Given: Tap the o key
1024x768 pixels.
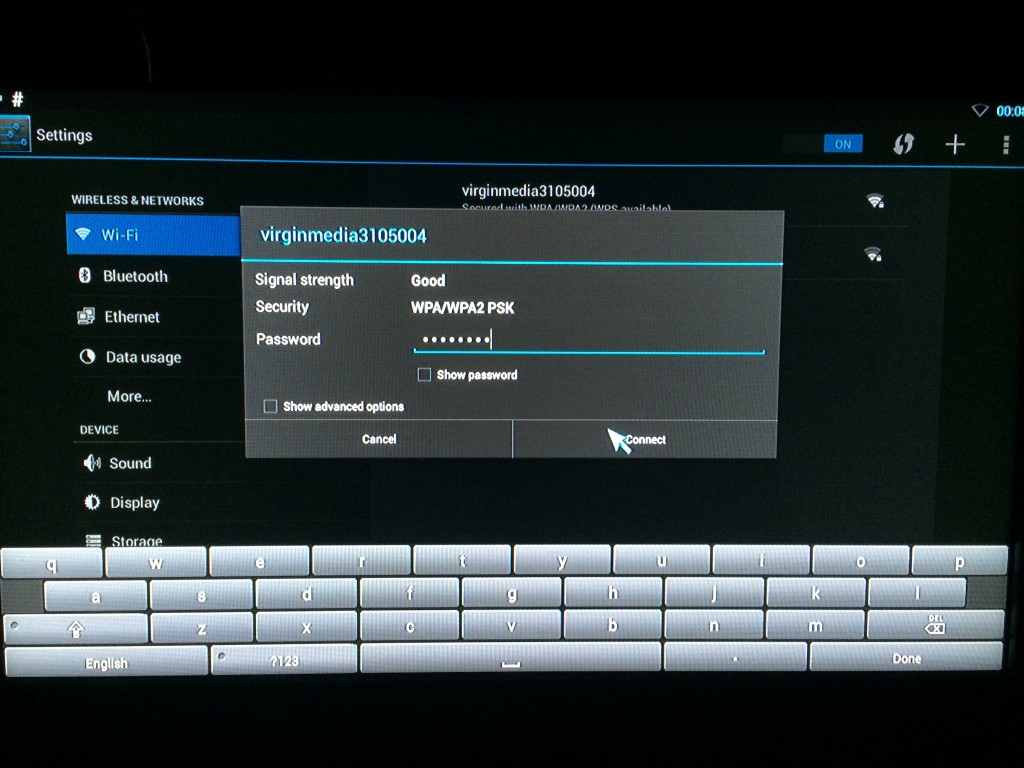Looking at the screenshot, I should [x=861, y=560].
